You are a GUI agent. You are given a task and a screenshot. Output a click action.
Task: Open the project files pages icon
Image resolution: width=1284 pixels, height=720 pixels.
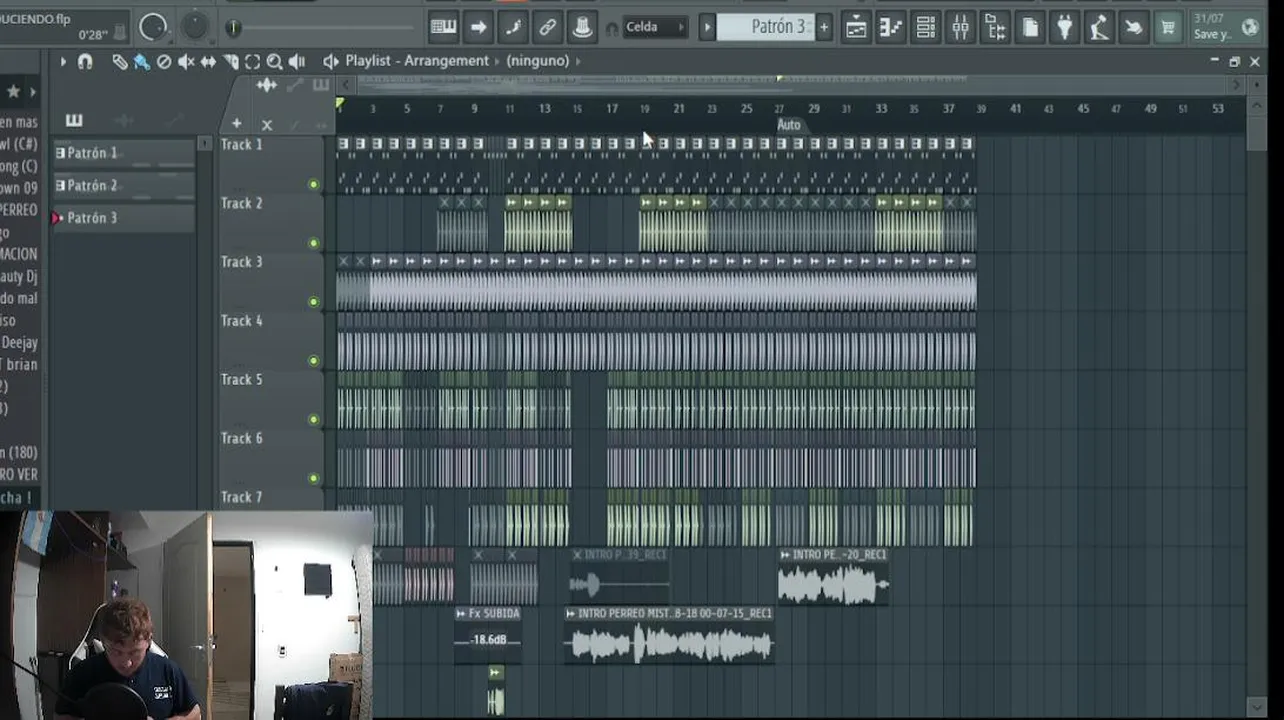coord(1030,28)
